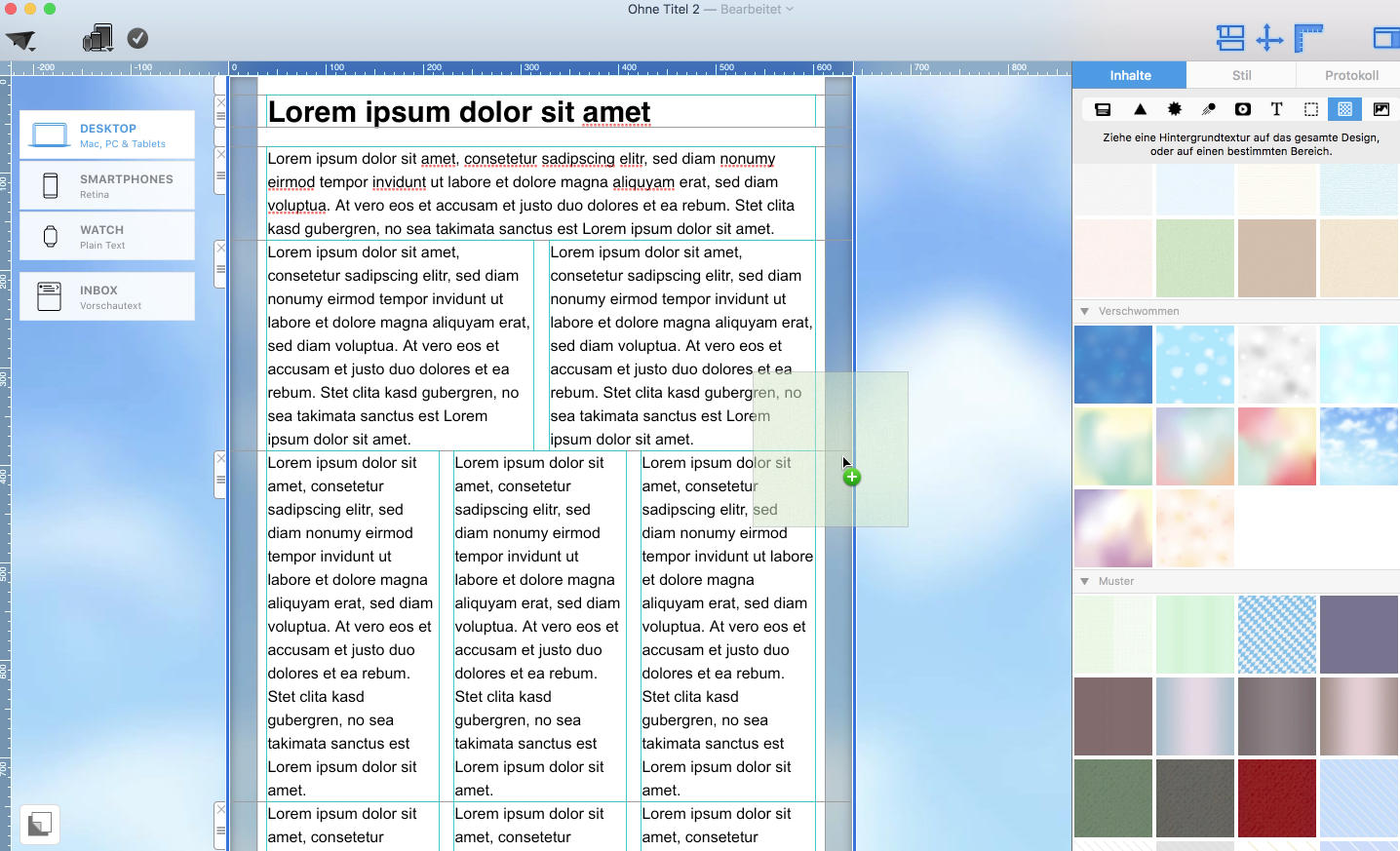Open the device preview icon in toolbar
The width and height of the screenshot is (1400, 851).
click(x=97, y=38)
